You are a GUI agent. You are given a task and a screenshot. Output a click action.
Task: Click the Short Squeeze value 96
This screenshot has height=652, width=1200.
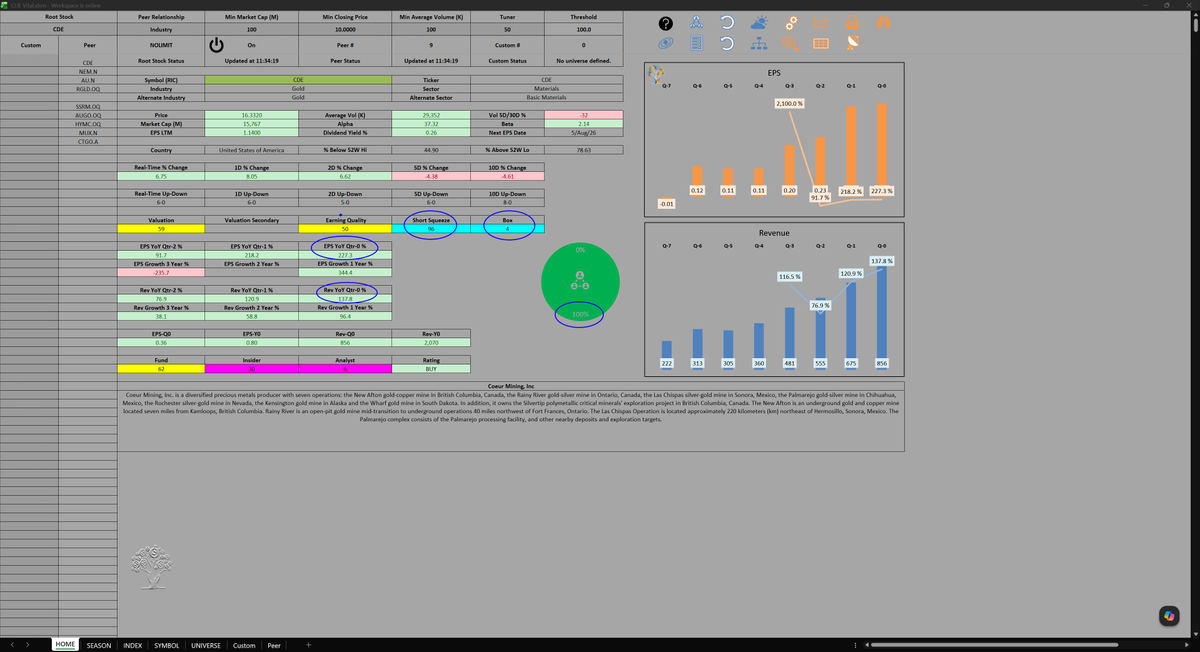[431, 229]
